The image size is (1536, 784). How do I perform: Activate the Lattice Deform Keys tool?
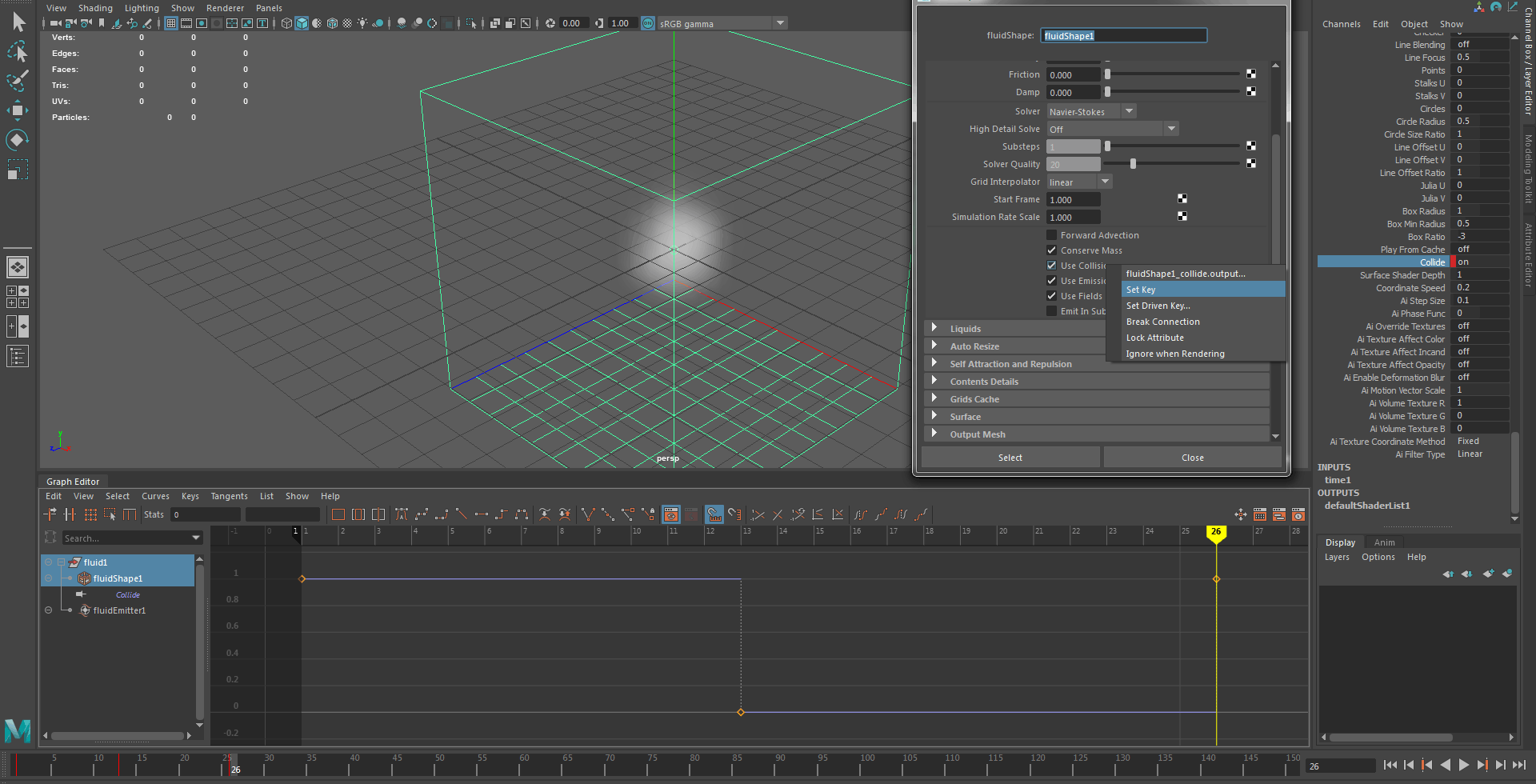(x=90, y=514)
